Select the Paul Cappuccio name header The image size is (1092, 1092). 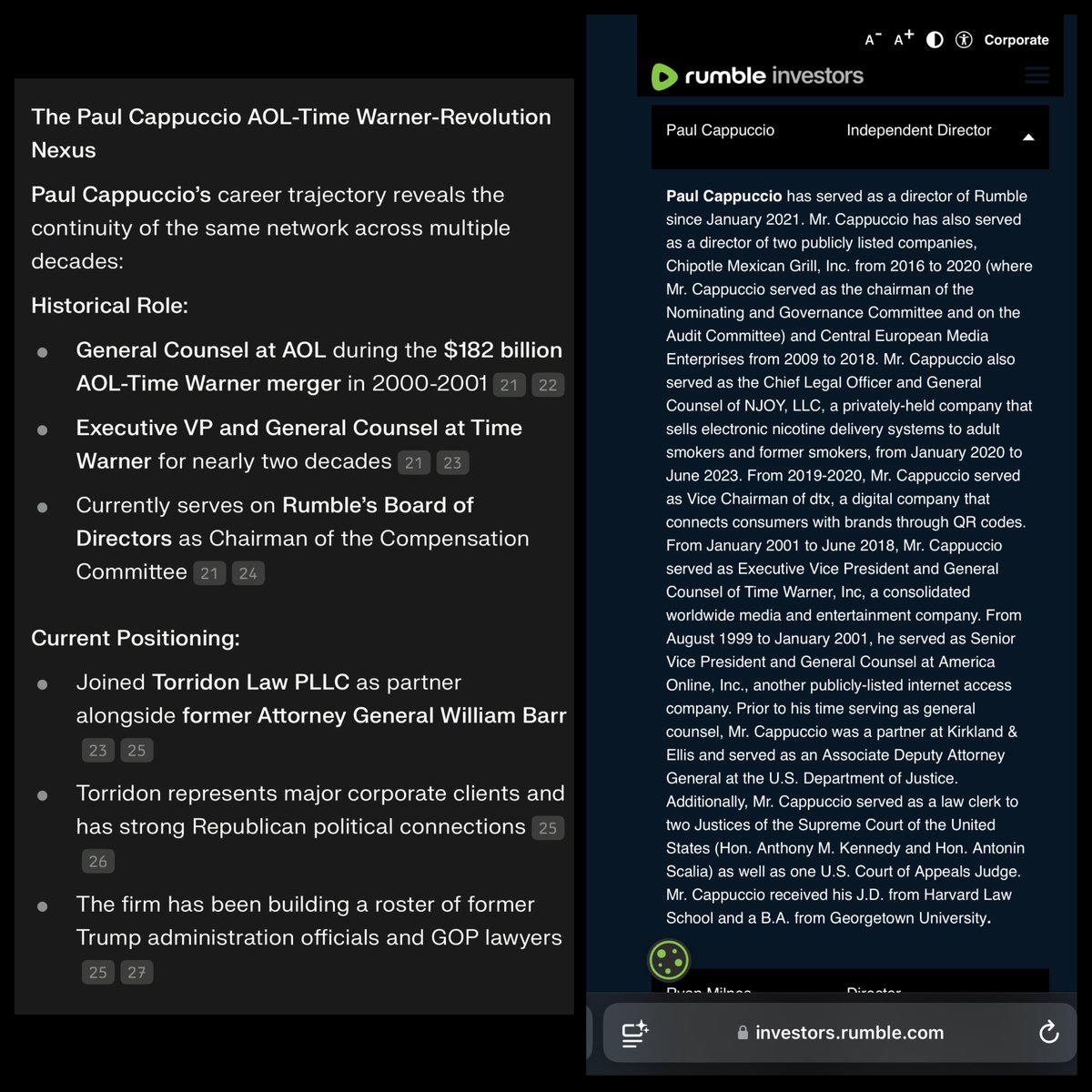[720, 130]
